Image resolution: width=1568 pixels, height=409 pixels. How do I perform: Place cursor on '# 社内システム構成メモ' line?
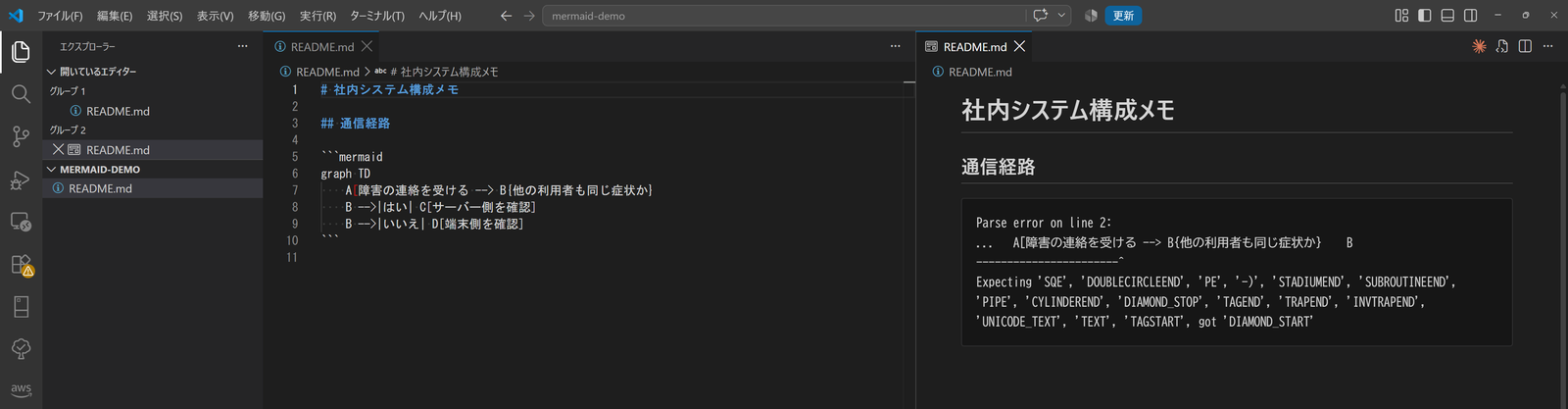coord(389,89)
